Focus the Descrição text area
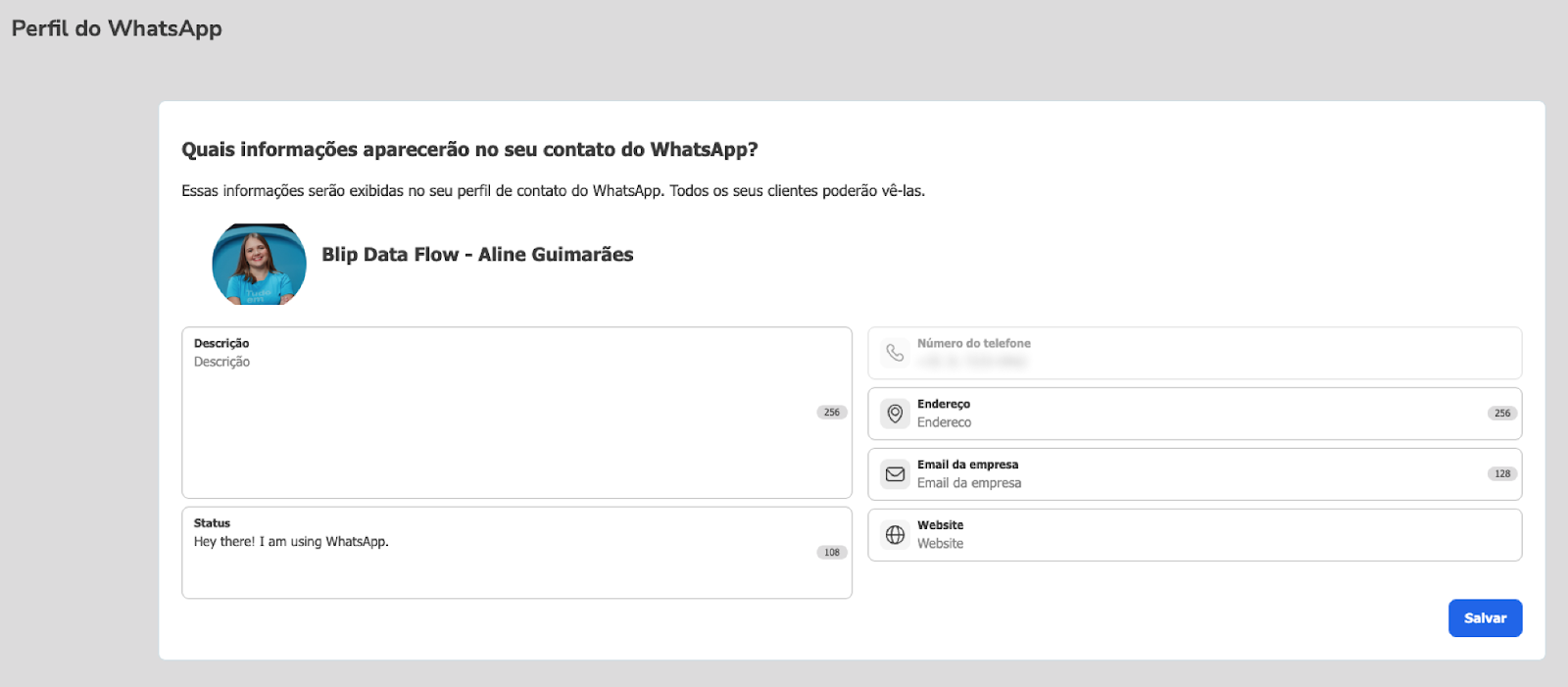This screenshot has height=687, width=1568. [516, 413]
